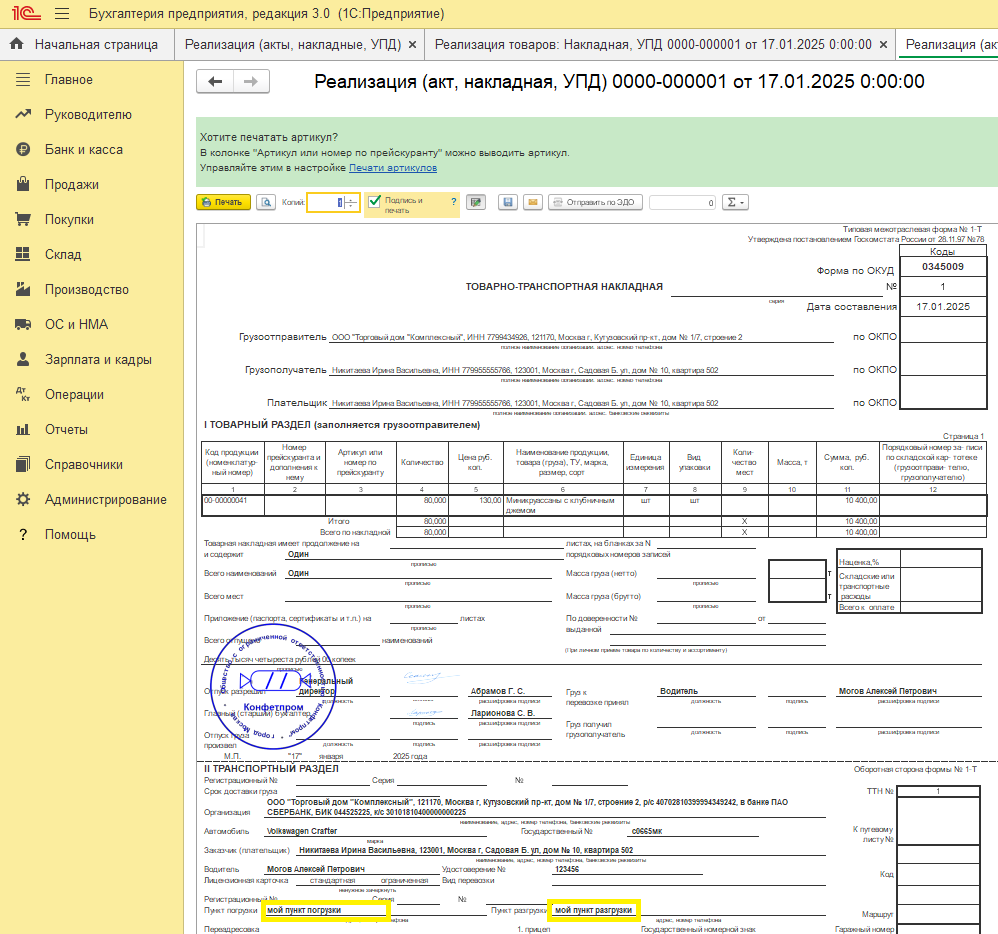Switch to Реализация товаров: Накладная, УПД 0000-000001 tab
The image size is (998, 934).
point(653,45)
